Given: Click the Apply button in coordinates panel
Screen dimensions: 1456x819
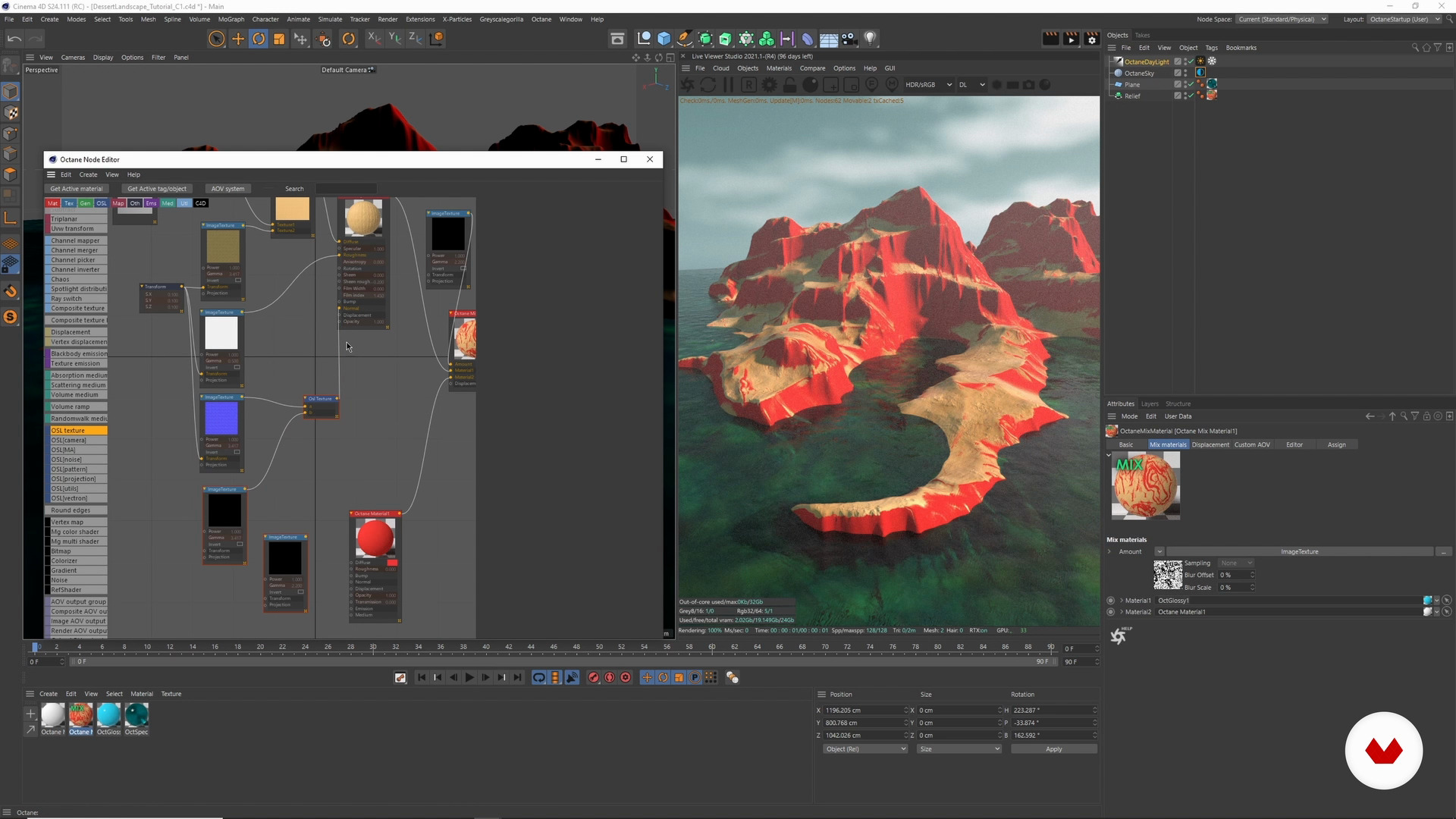Looking at the screenshot, I should (x=1054, y=749).
